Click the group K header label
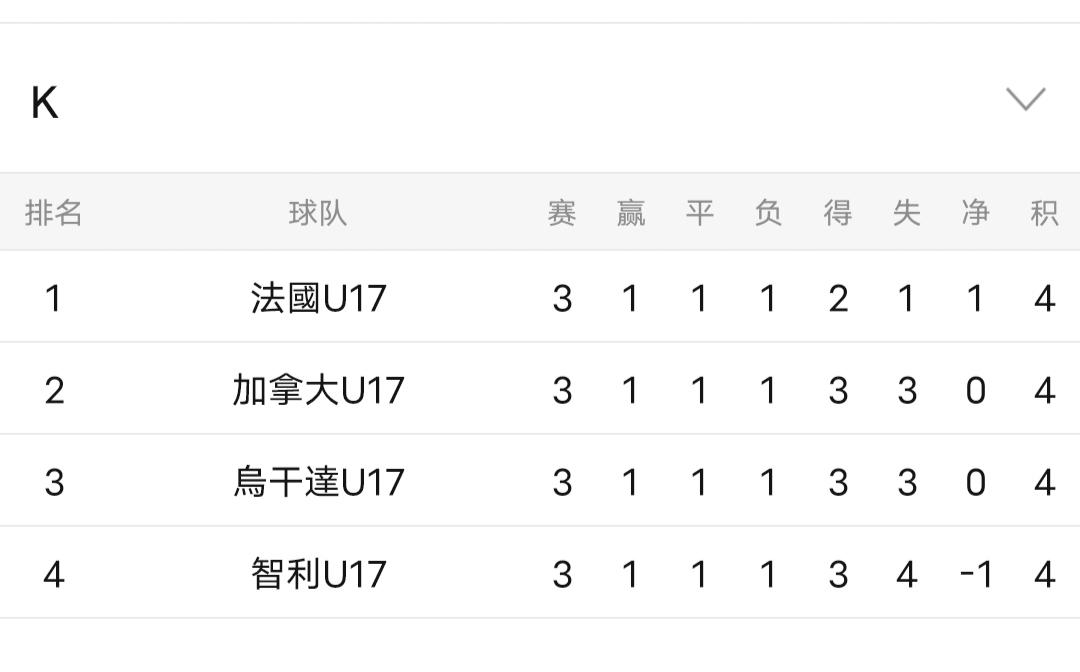The image size is (1080, 672). click(45, 103)
